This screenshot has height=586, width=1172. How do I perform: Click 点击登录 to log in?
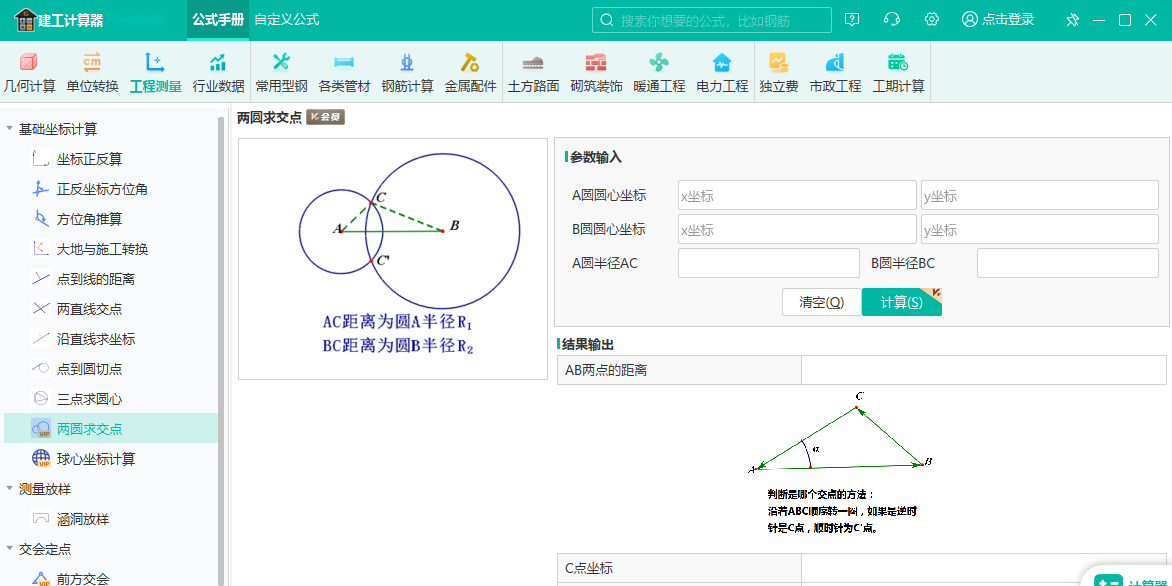(x=998, y=19)
